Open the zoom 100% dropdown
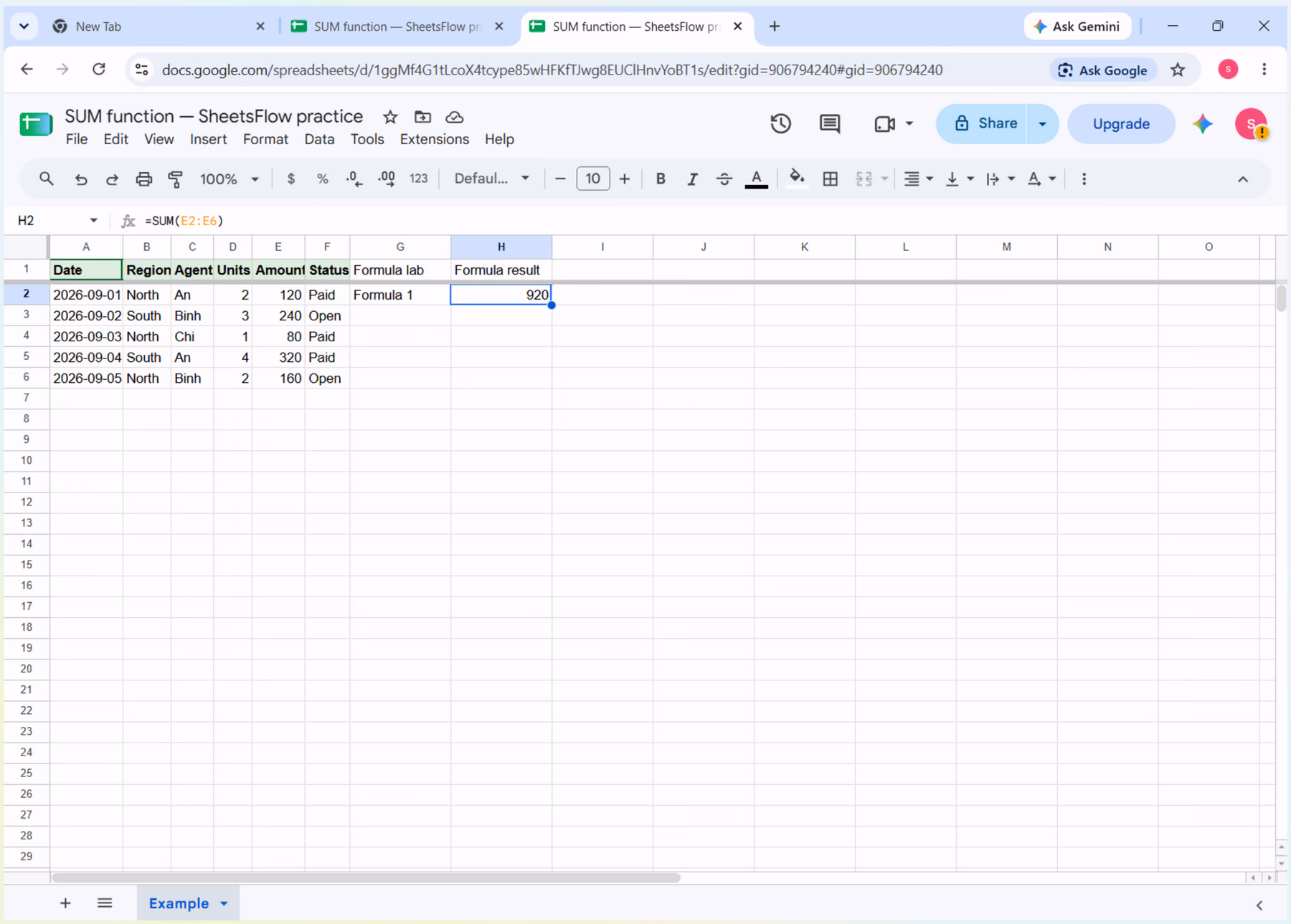 click(229, 179)
